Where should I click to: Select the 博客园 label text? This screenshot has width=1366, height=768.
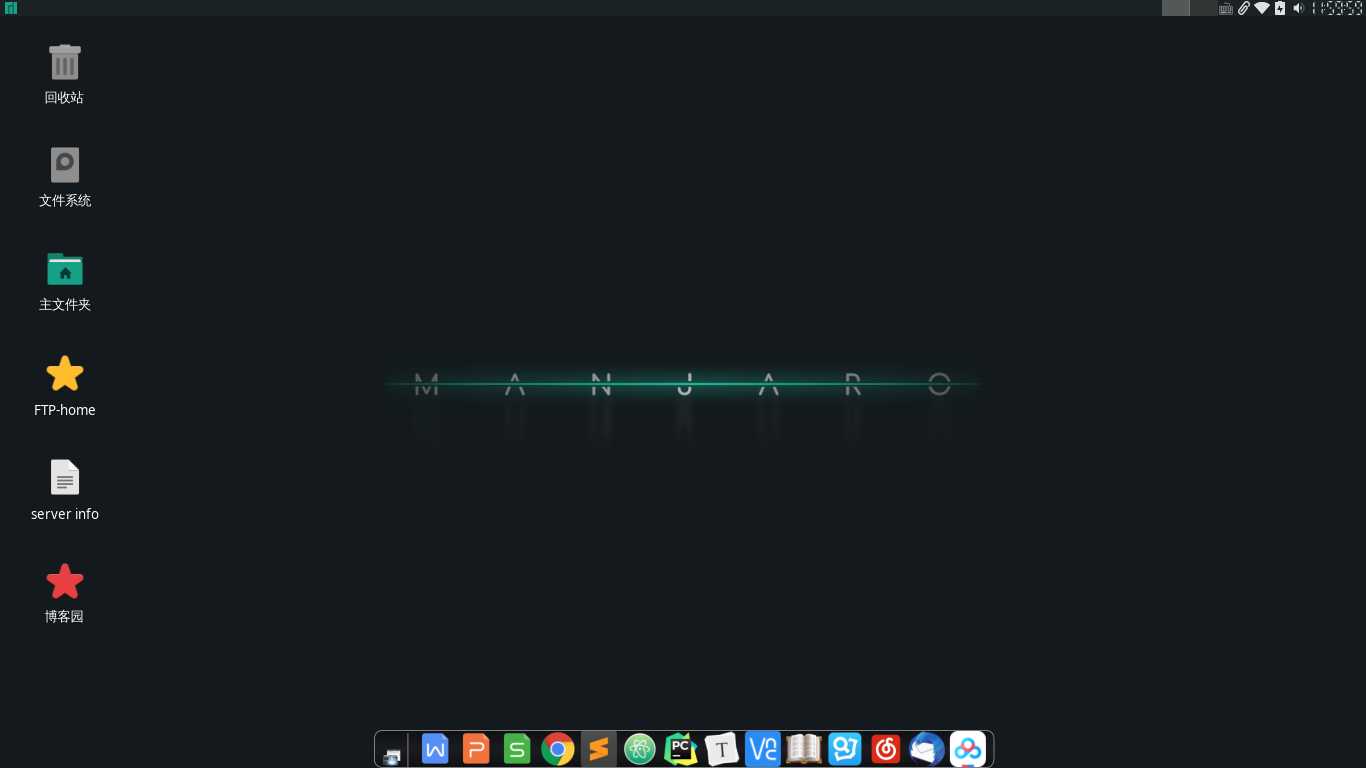64,617
